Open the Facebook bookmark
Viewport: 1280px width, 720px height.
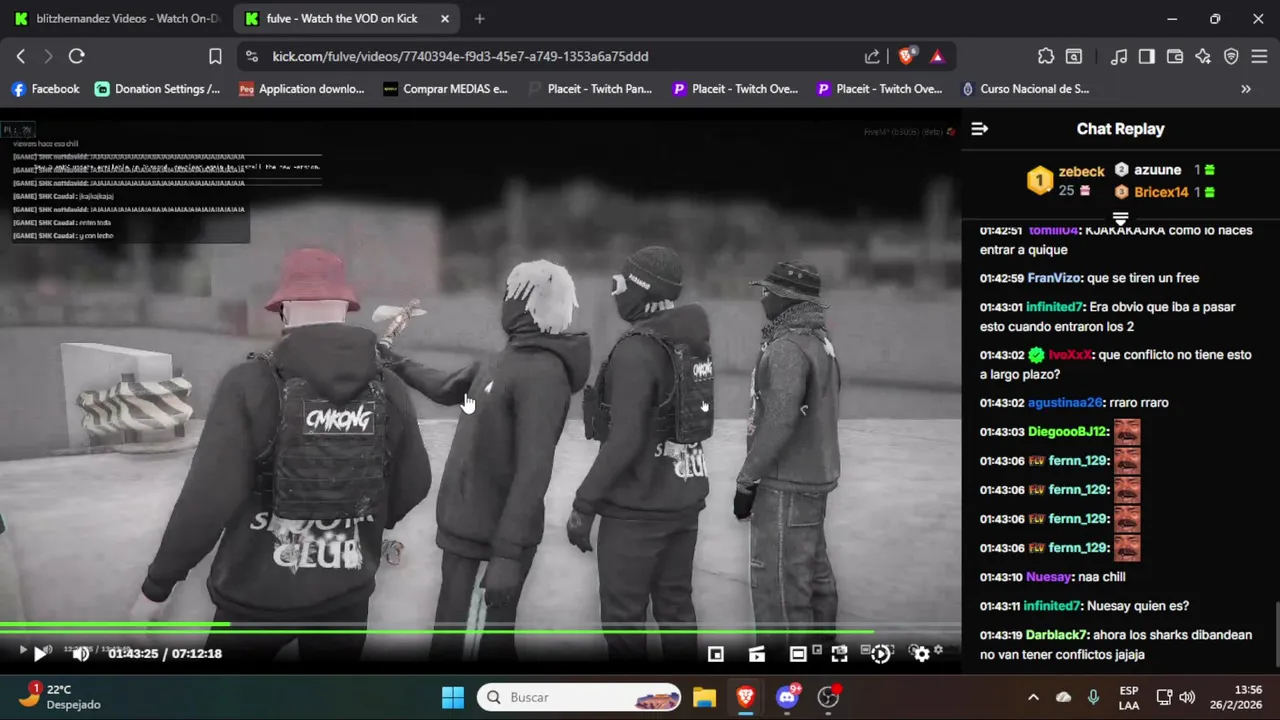(45, 89)
